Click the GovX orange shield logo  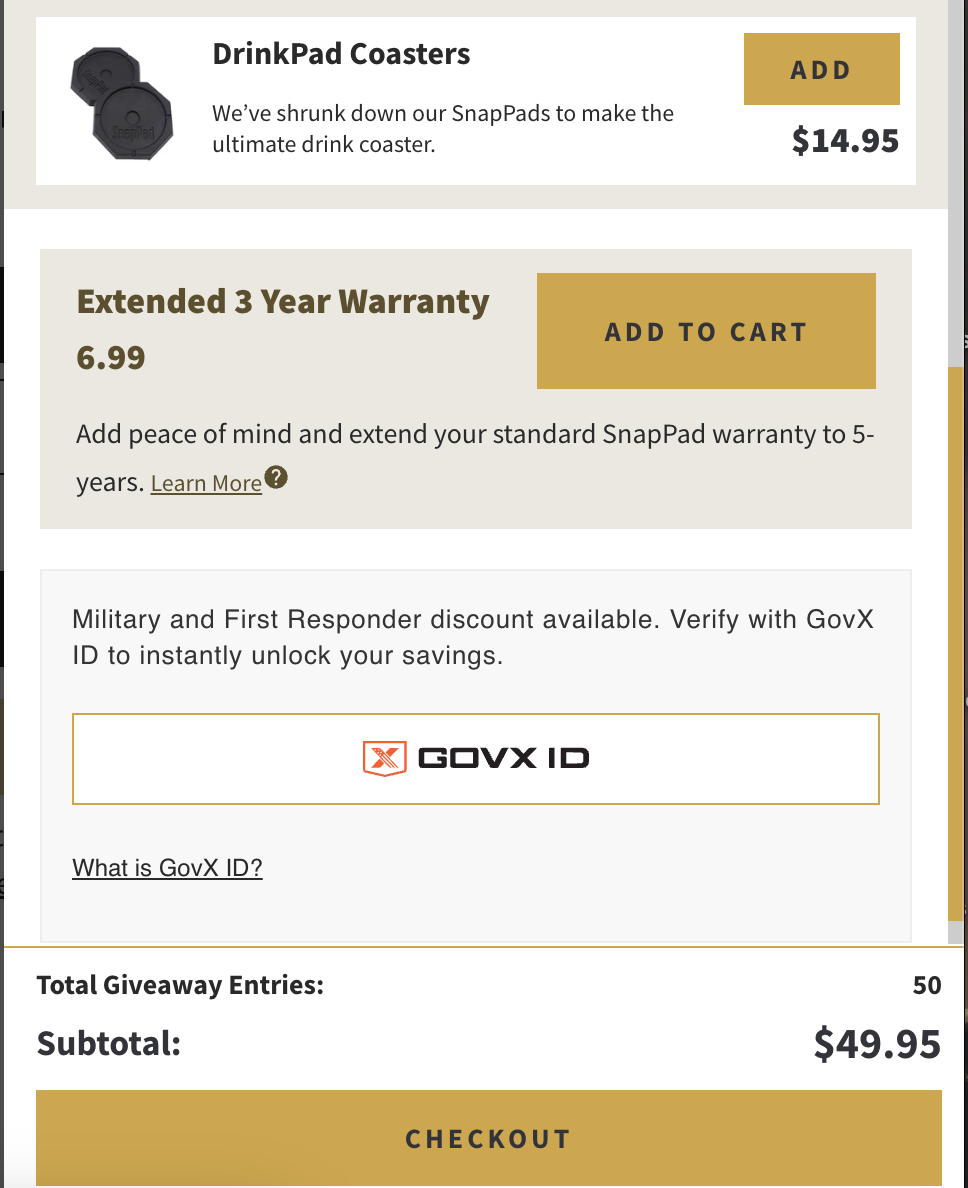tap(385, 758)
